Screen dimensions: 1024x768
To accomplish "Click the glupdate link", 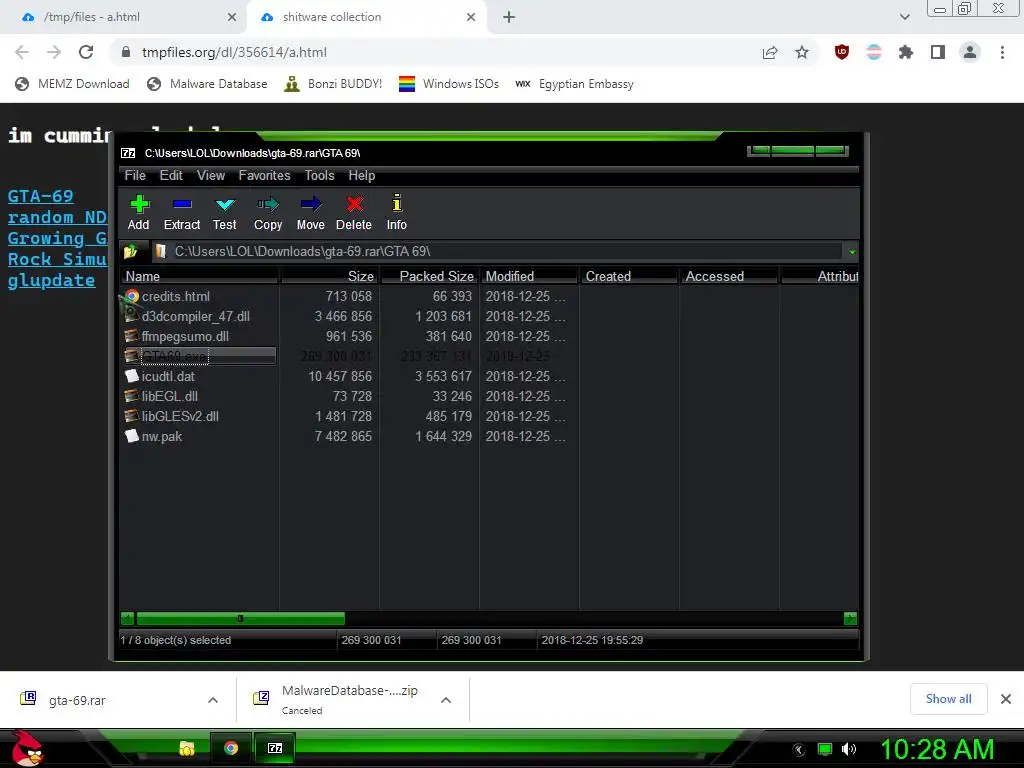I will pos(52,280).
